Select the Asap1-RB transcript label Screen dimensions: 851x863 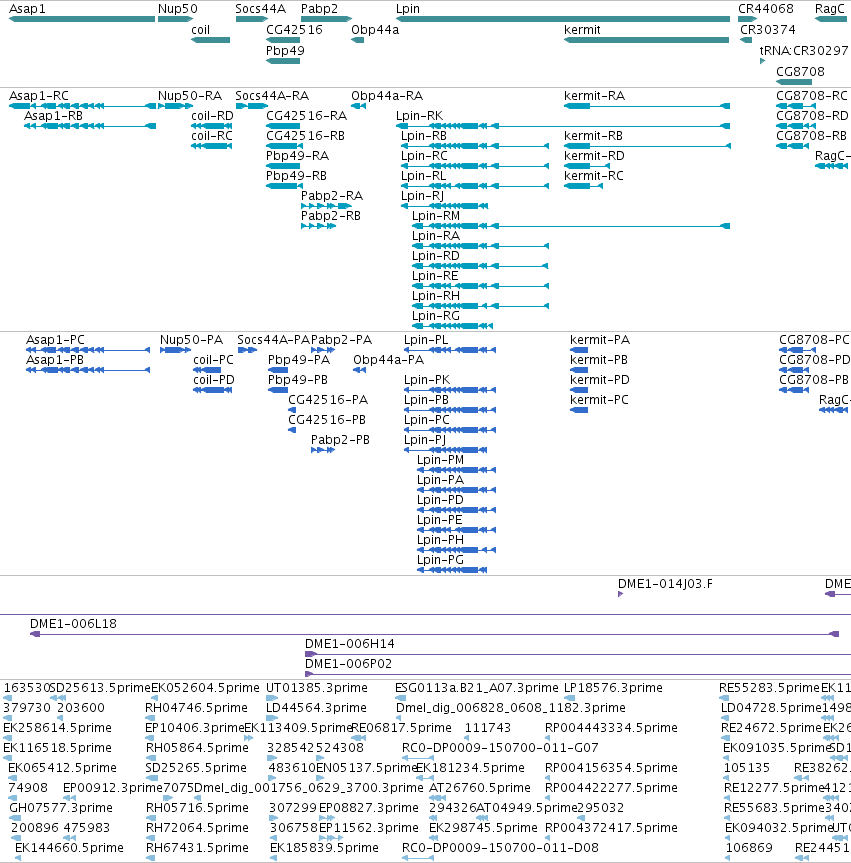click(53, 116)
